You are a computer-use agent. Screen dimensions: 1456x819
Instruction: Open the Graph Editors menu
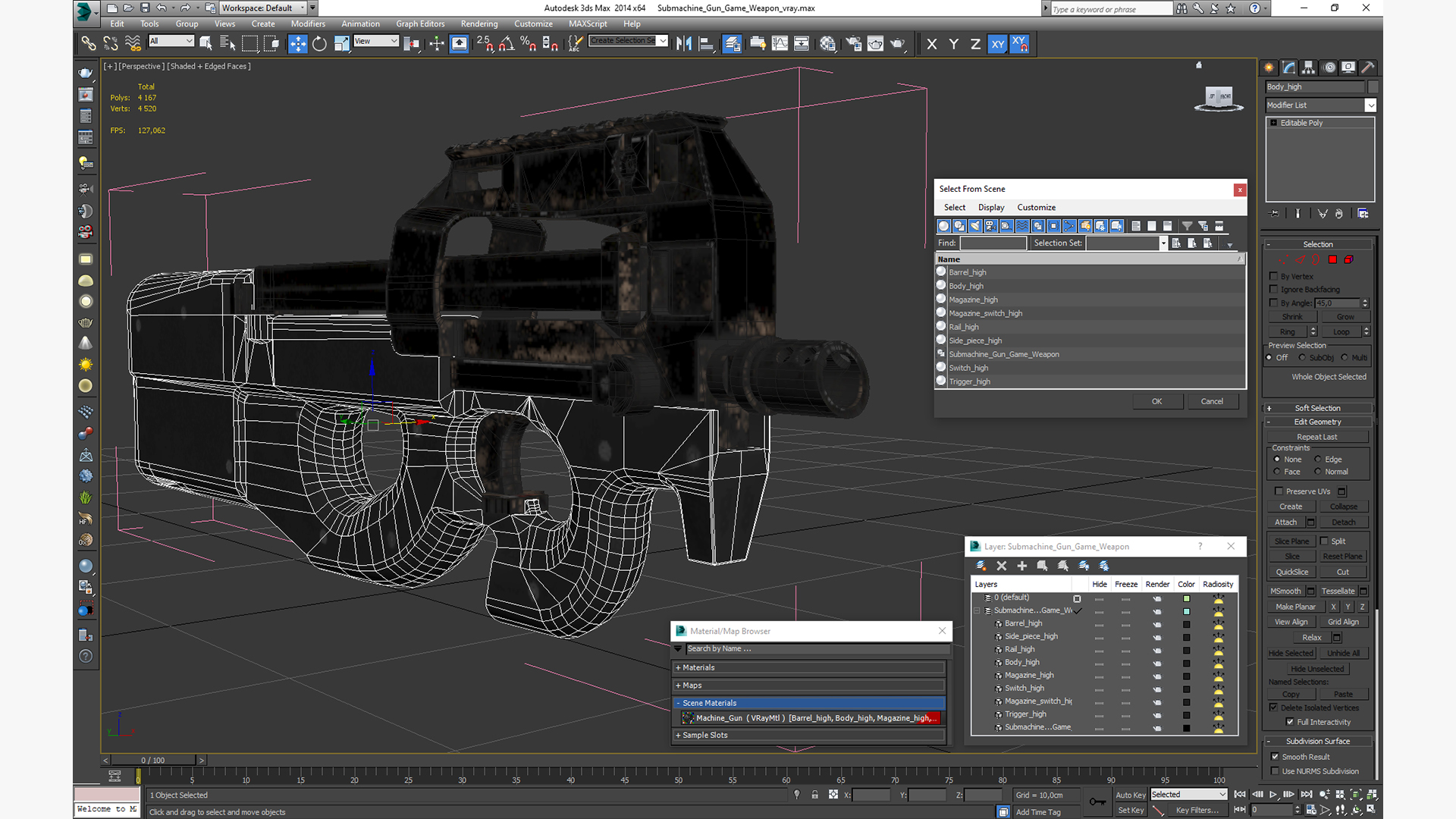(x=420, y=24)
